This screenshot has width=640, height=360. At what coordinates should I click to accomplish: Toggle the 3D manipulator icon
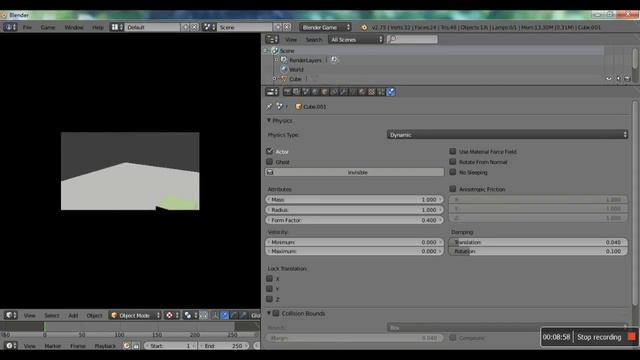[x=215, y=315]
